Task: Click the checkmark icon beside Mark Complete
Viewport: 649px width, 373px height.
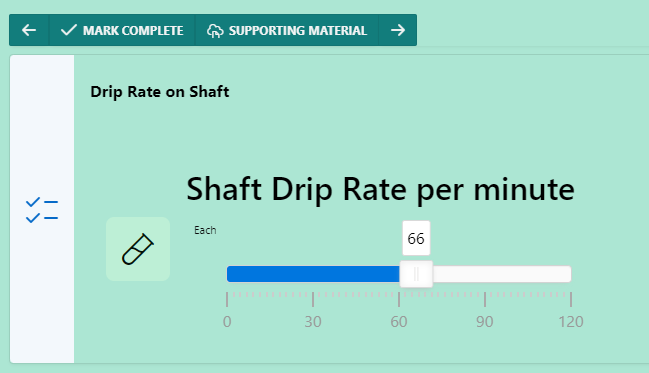Action: (x=69, y=30)
